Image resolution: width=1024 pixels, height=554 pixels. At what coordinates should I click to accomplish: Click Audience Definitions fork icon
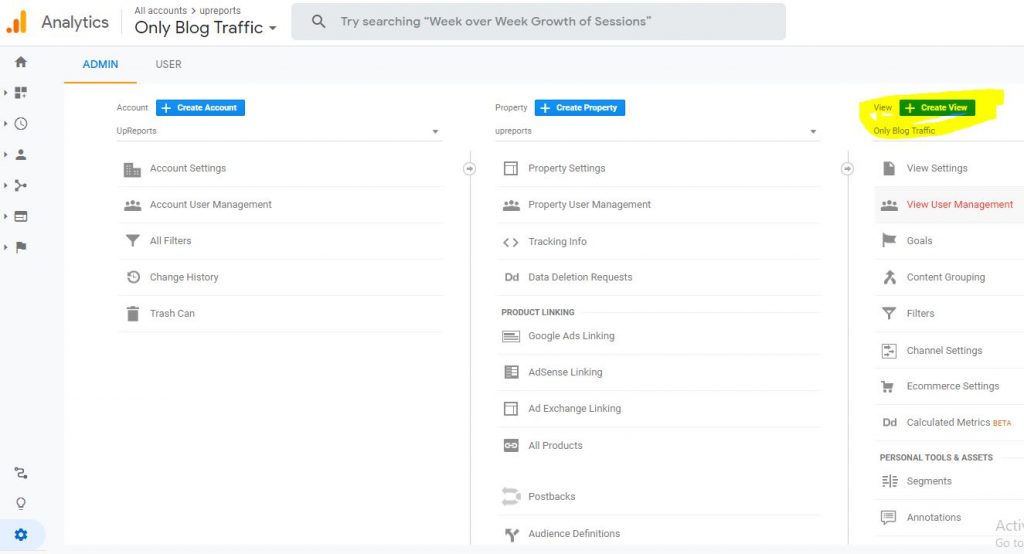point(511,534)
